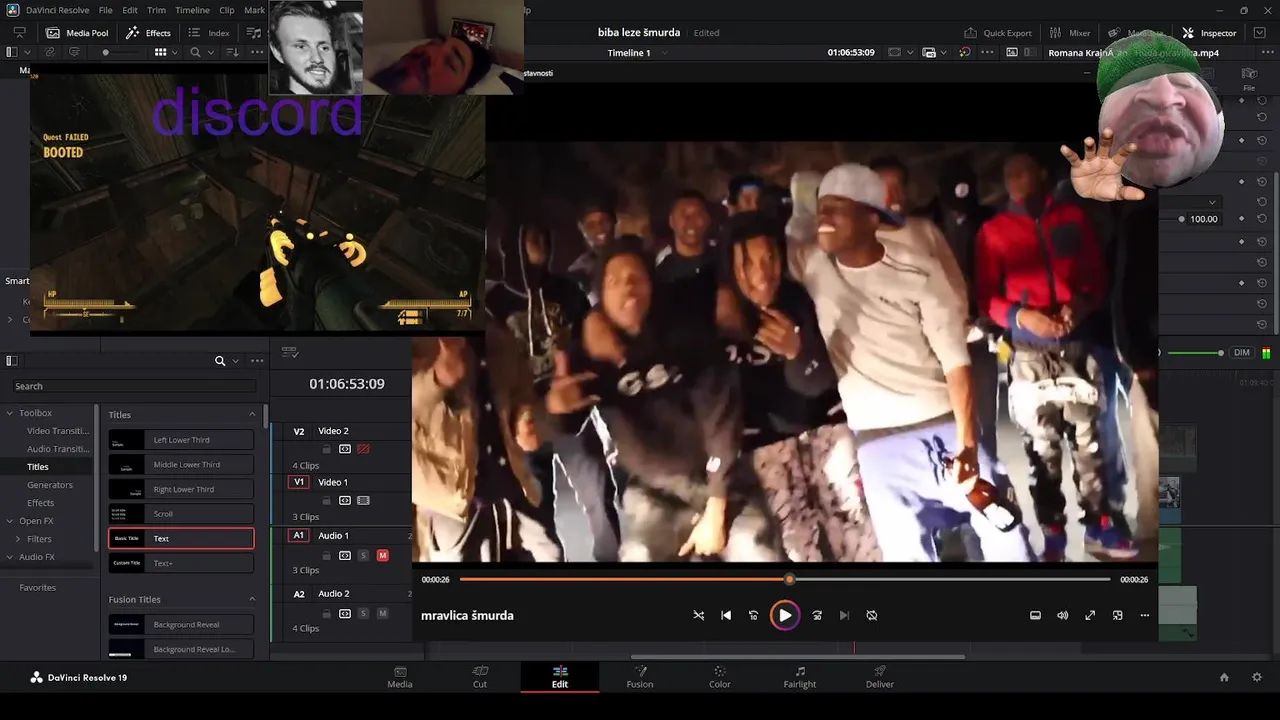This screenshot has width=1280, height=720.
Task: Collapse the Audio FX tree
Action: coord(10,557)
